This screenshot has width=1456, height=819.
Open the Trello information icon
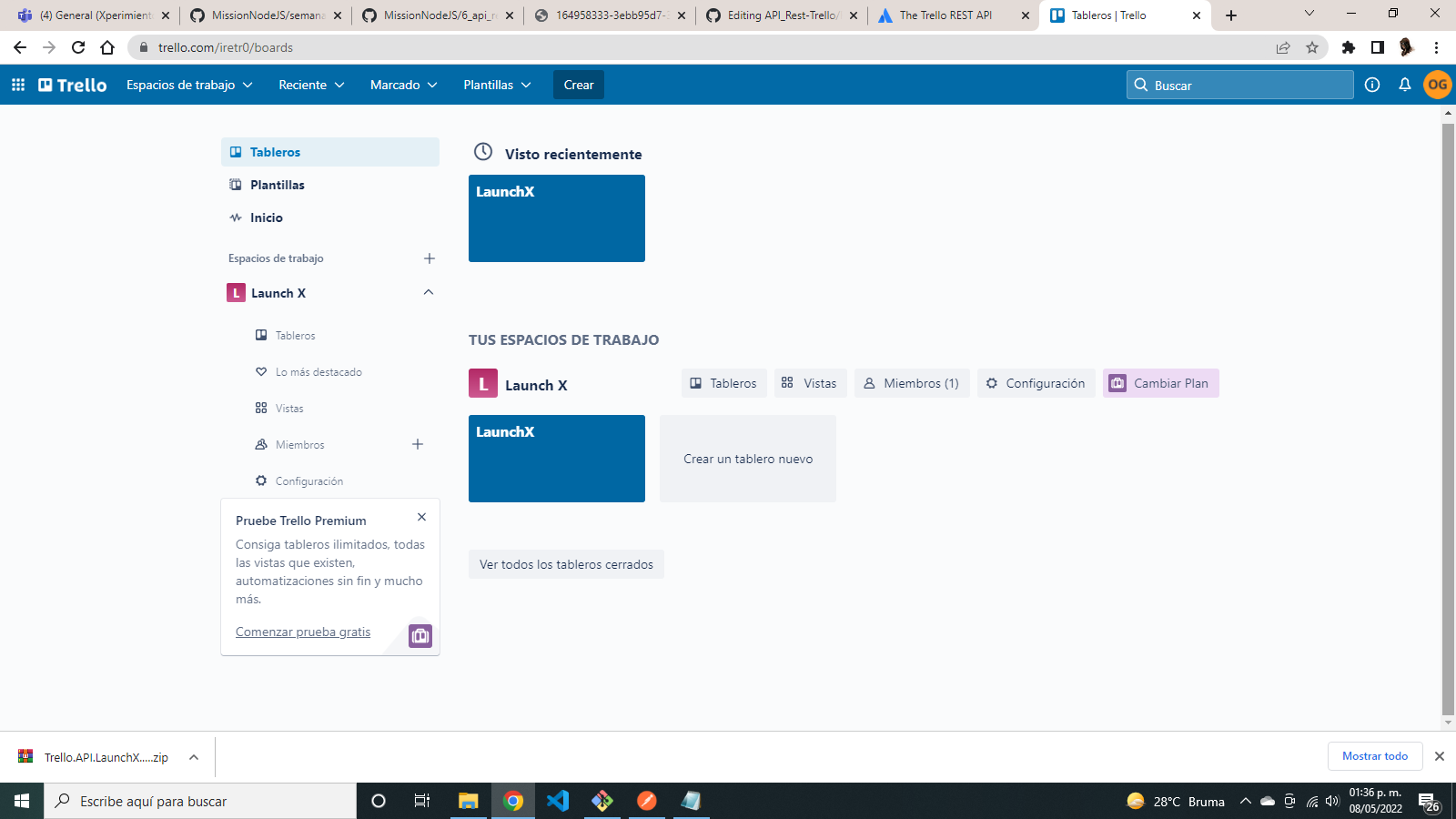coord(1372,85)
